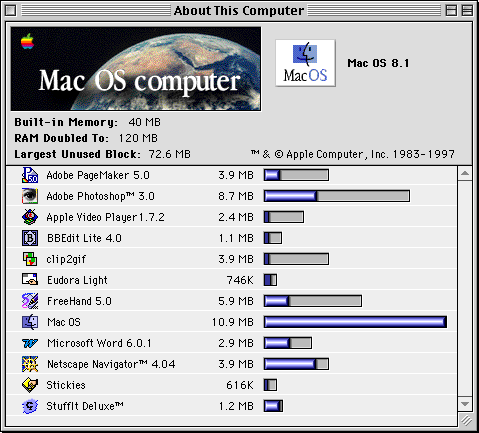Select the "BBEdit Lite 4.0" name
The image size is (479, 433).
click(84, 238)
